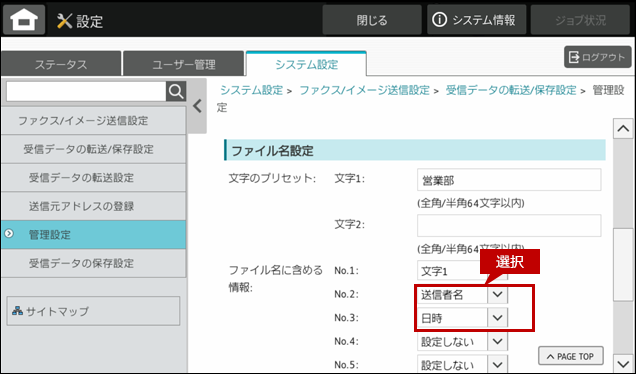Select 受信データの保存設定 sidebar item
636x374 pixels.
tap(93, 263)
